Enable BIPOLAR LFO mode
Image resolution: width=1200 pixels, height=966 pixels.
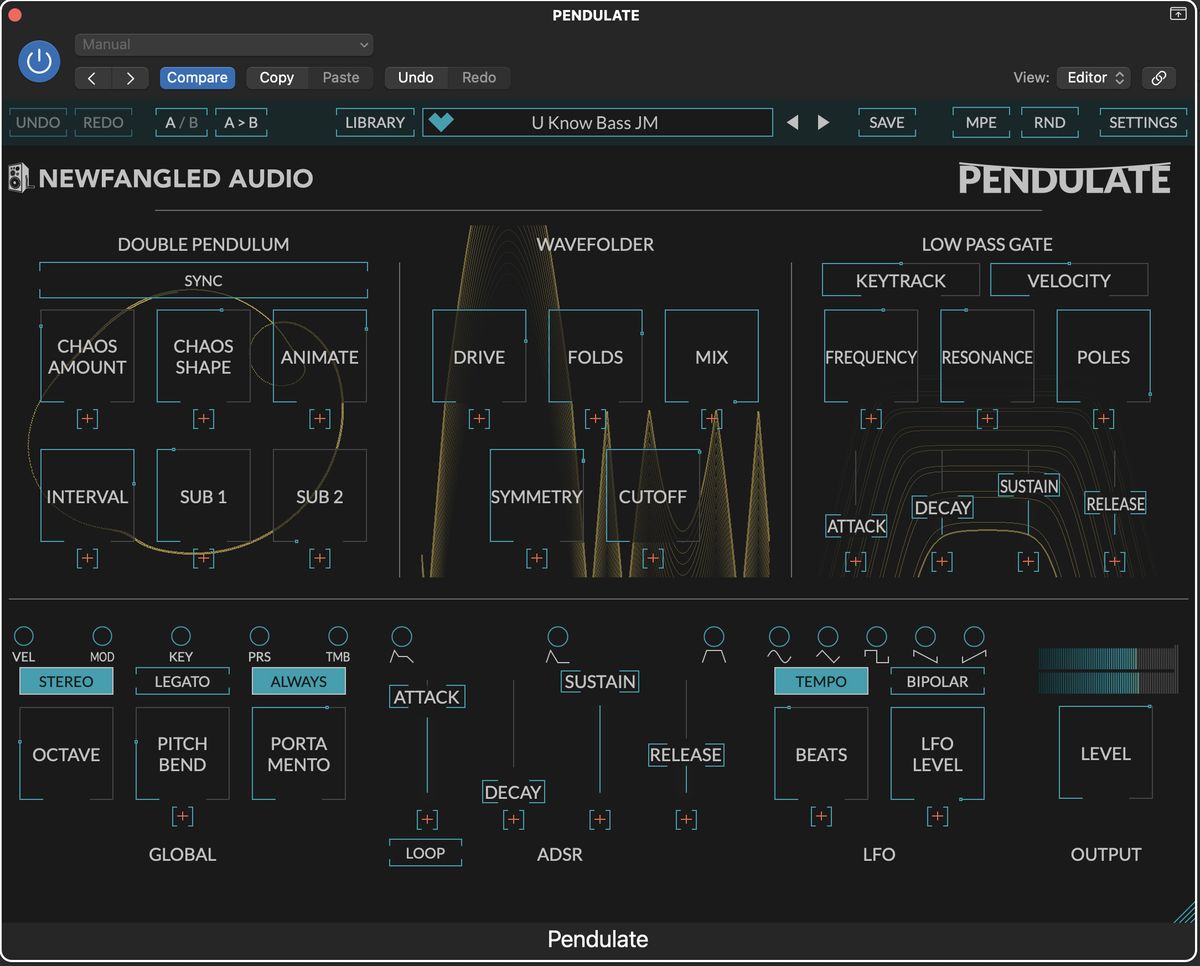click(x=937, y=681)
